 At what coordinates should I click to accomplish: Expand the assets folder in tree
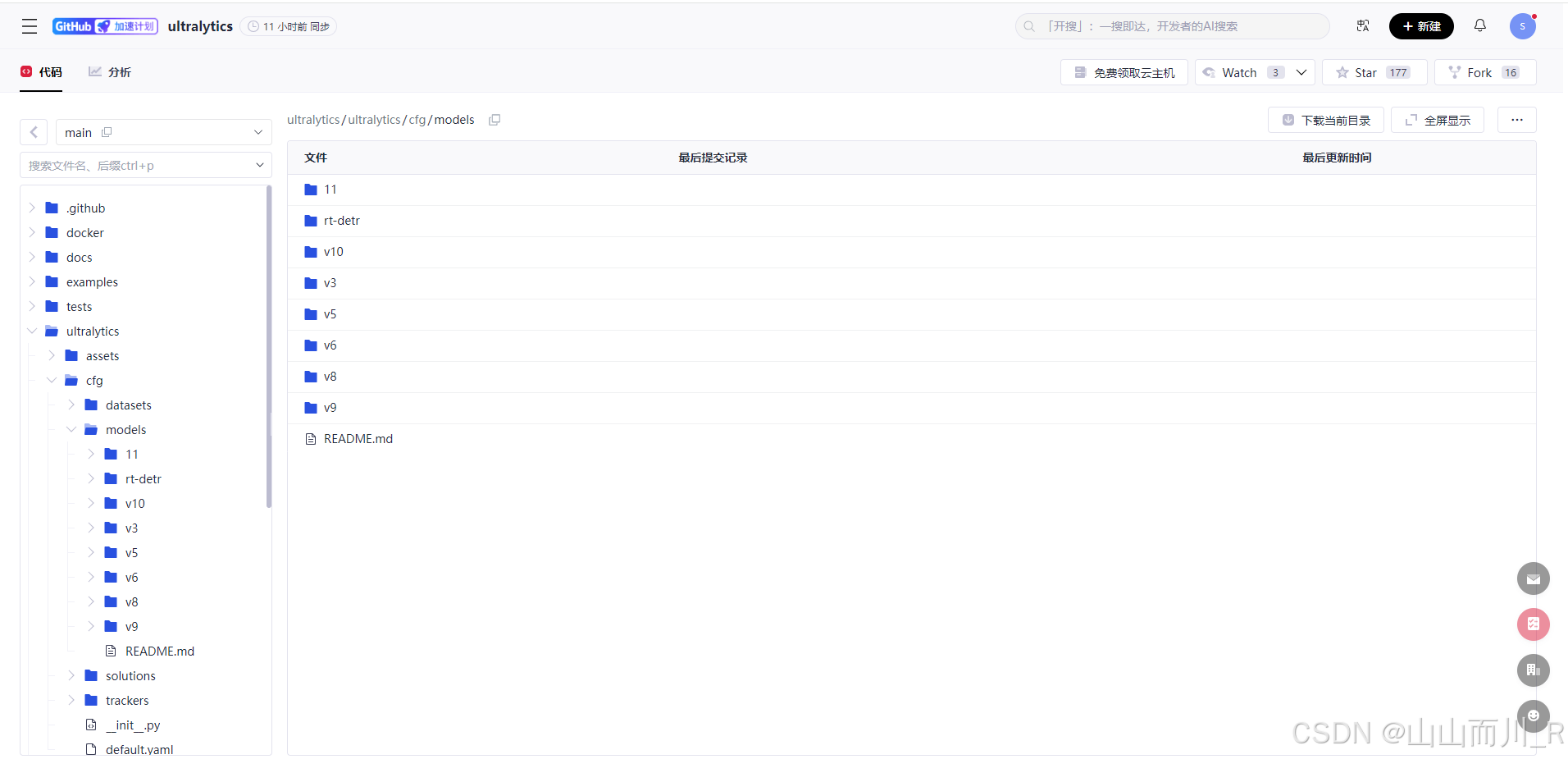[x=52, y=355]
